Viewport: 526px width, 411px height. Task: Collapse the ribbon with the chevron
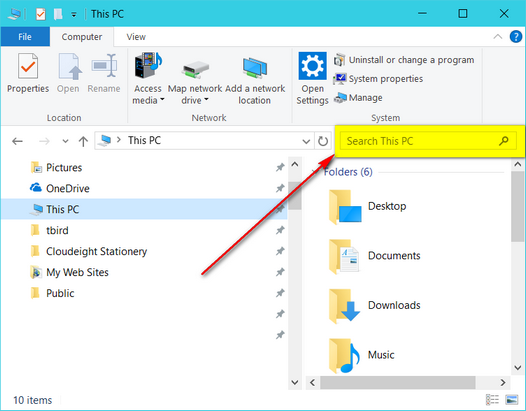pos(498,36)
